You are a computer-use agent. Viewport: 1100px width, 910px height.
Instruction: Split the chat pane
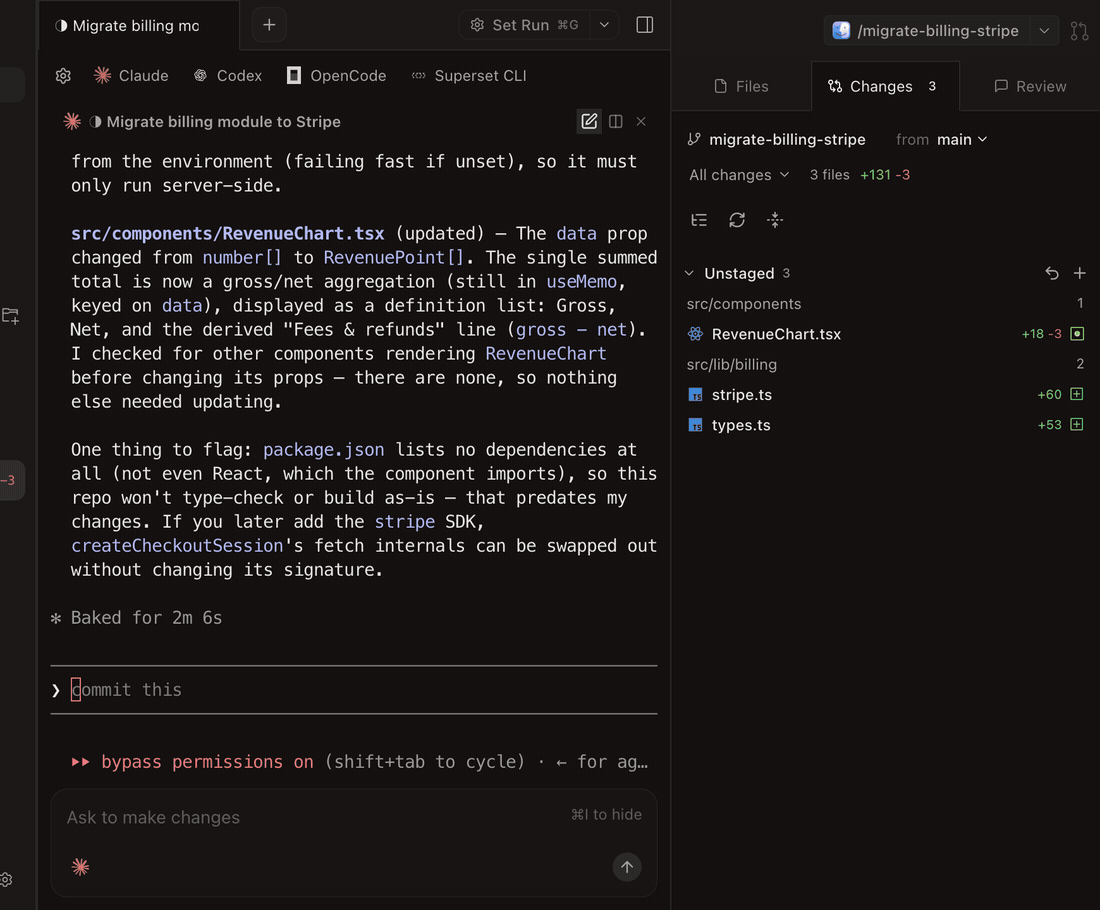616,121
